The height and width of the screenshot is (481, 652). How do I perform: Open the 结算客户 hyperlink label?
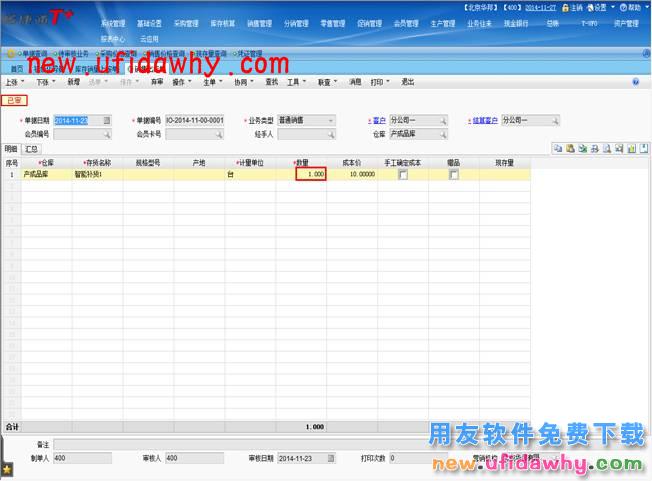[485, 121]
